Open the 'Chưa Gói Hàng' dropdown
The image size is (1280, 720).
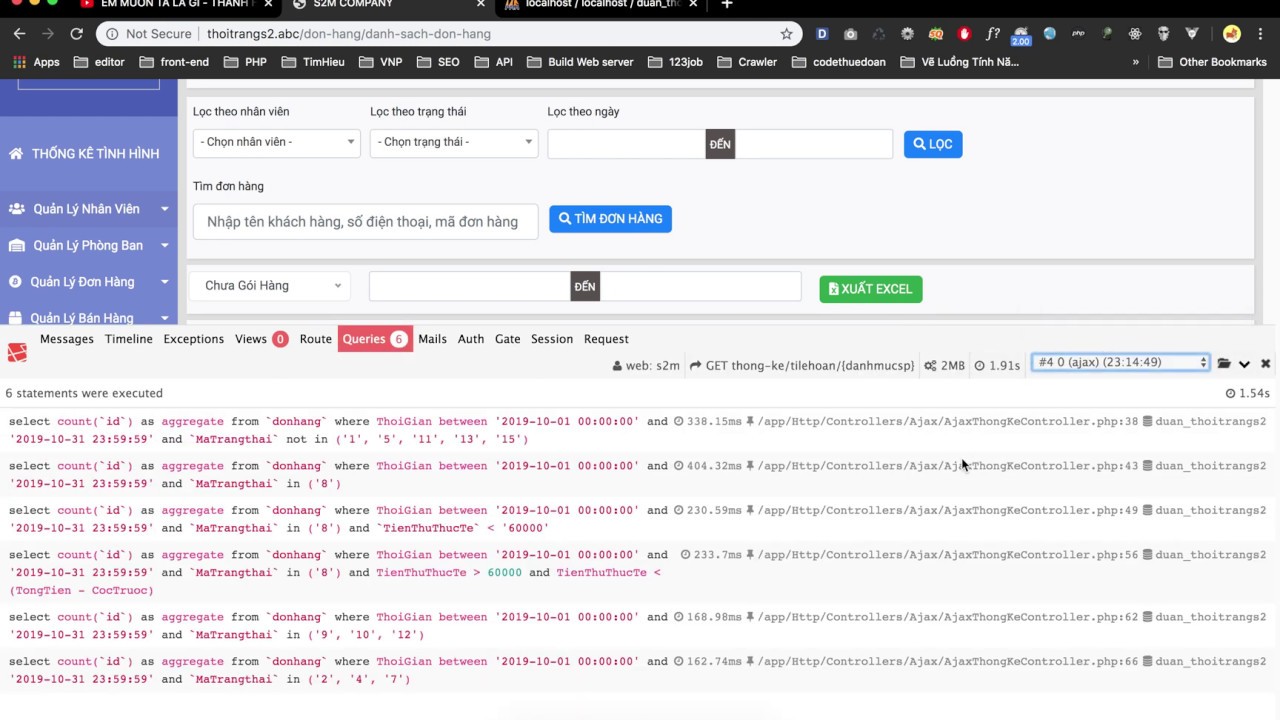[x=271, y=286]
